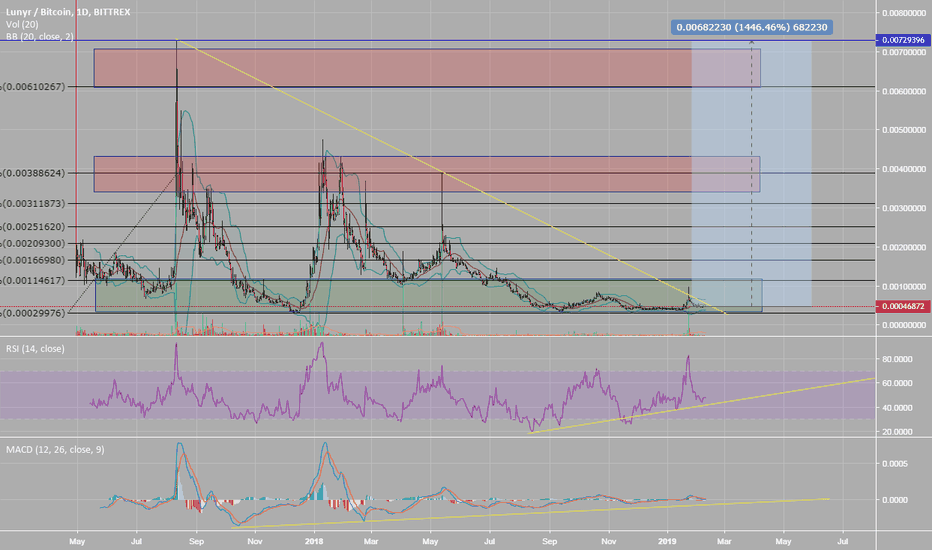Select the green accumulation zone rectangle
This screenshot has width=932, height=550.
[x=429, y=296]
